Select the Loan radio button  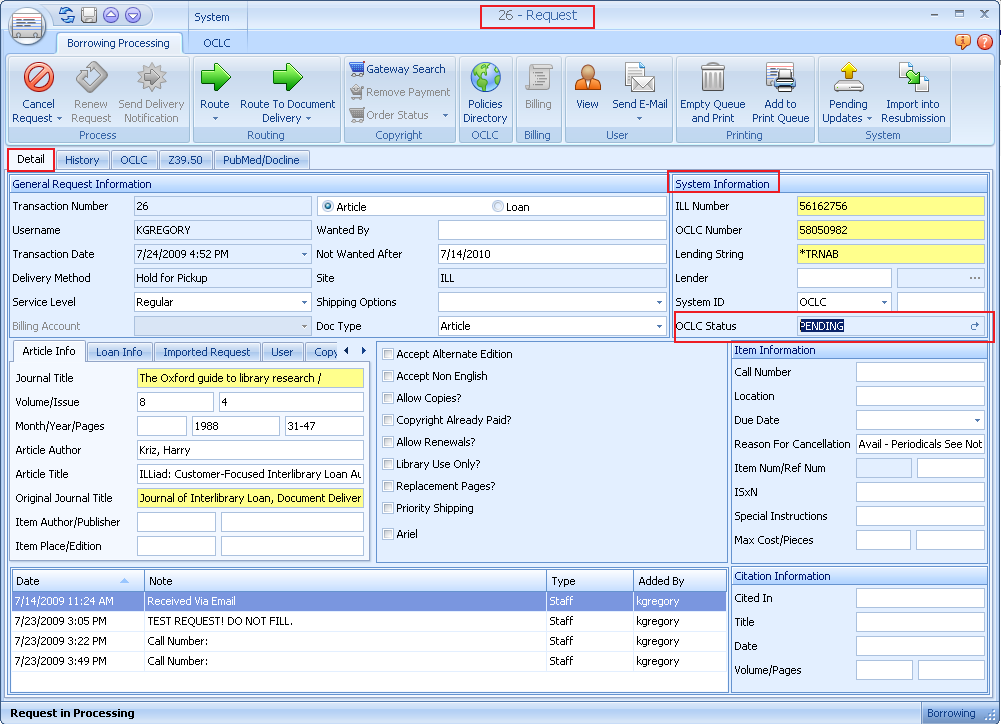[x=496, y=206]
